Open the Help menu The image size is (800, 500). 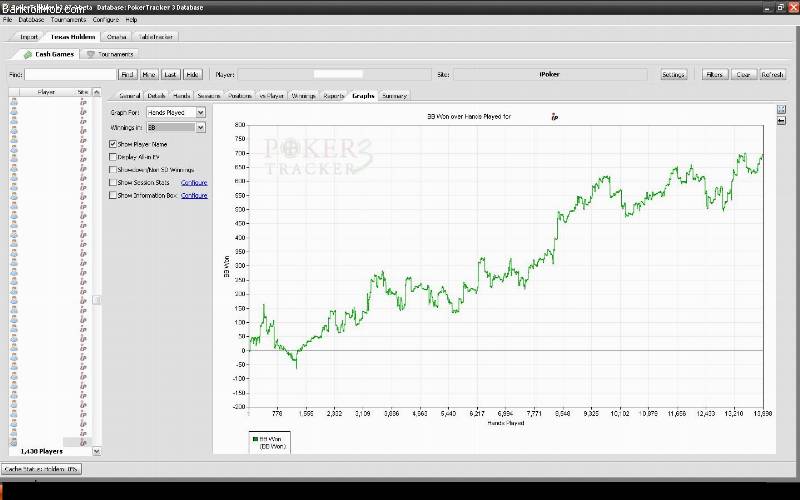pos(131,20)
